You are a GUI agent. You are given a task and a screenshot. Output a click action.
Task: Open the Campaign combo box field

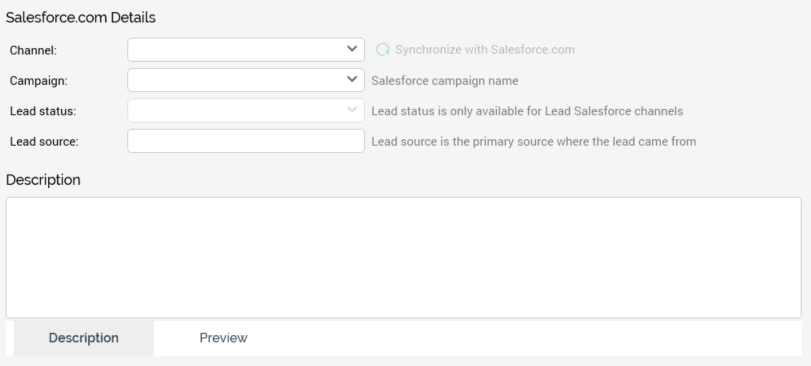(x=246, y=80)
